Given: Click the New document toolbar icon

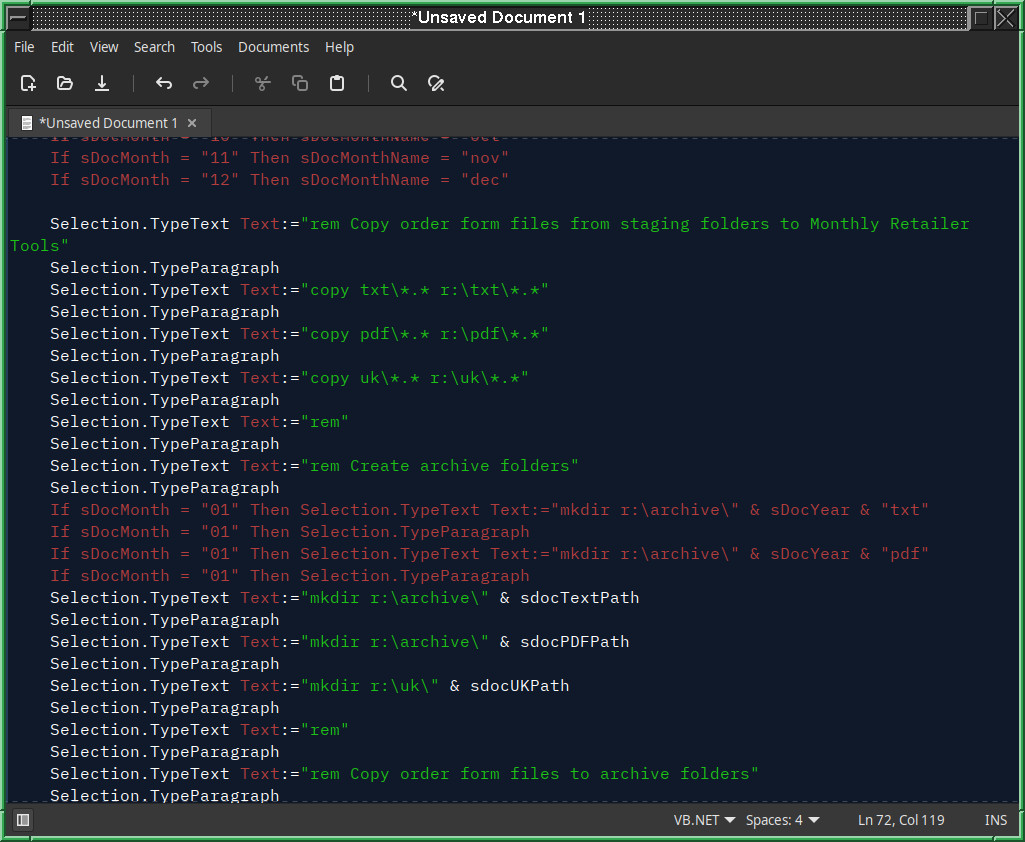Looking at the screenshot, I should pyautogui.click(x=28, y=84).
